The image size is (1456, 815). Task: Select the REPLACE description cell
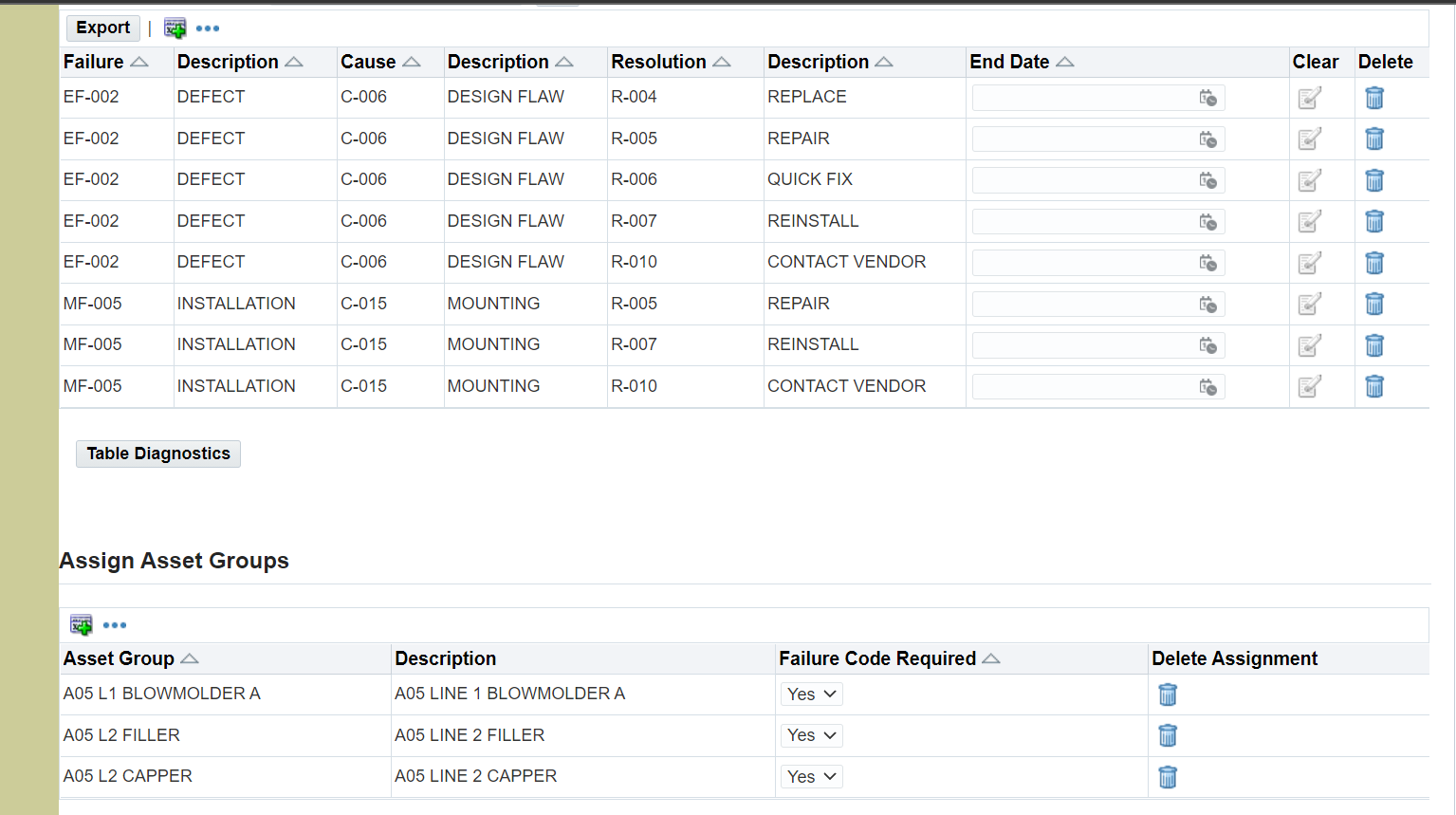tap(807, 97)
